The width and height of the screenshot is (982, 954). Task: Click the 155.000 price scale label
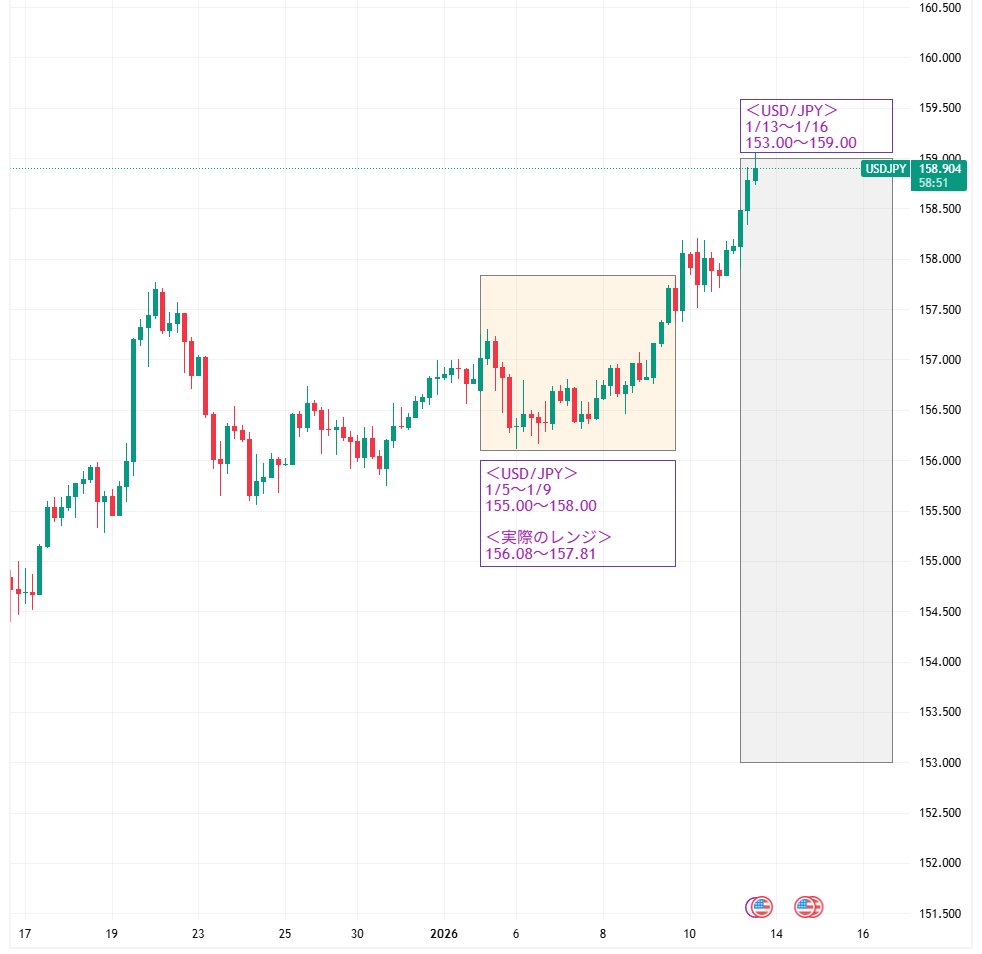939,561
